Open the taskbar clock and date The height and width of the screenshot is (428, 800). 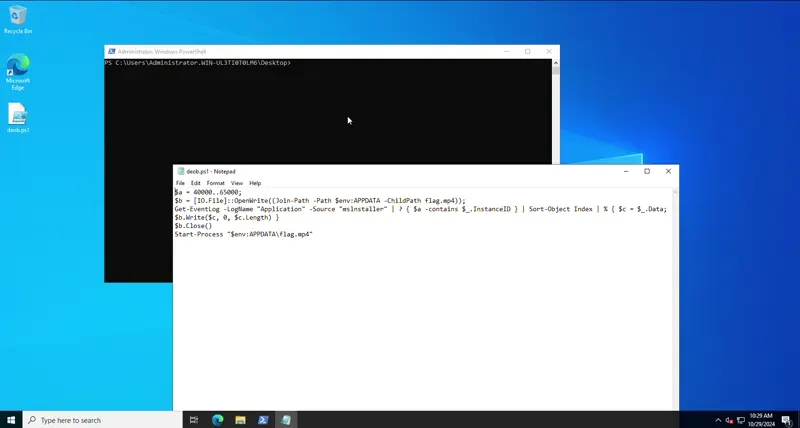762,420
